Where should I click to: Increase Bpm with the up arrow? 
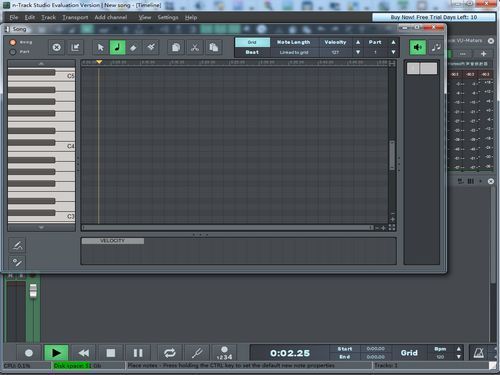(x=459, y=349)
